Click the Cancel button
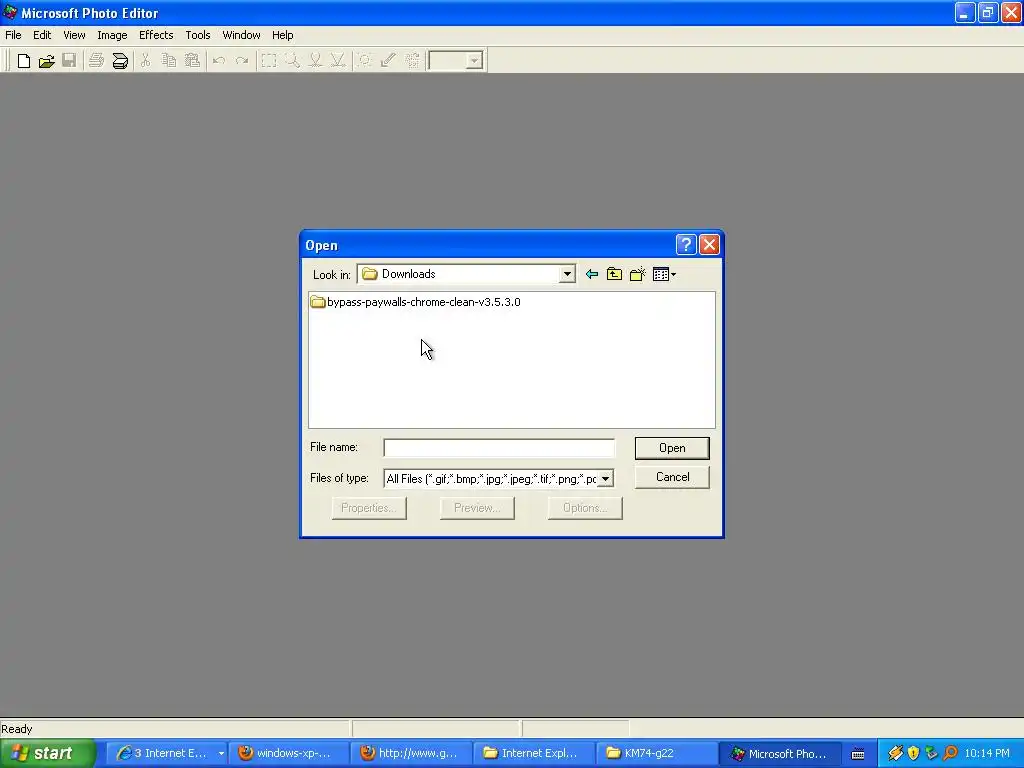This screenshot has width=1024, height=768. [672, 477]
